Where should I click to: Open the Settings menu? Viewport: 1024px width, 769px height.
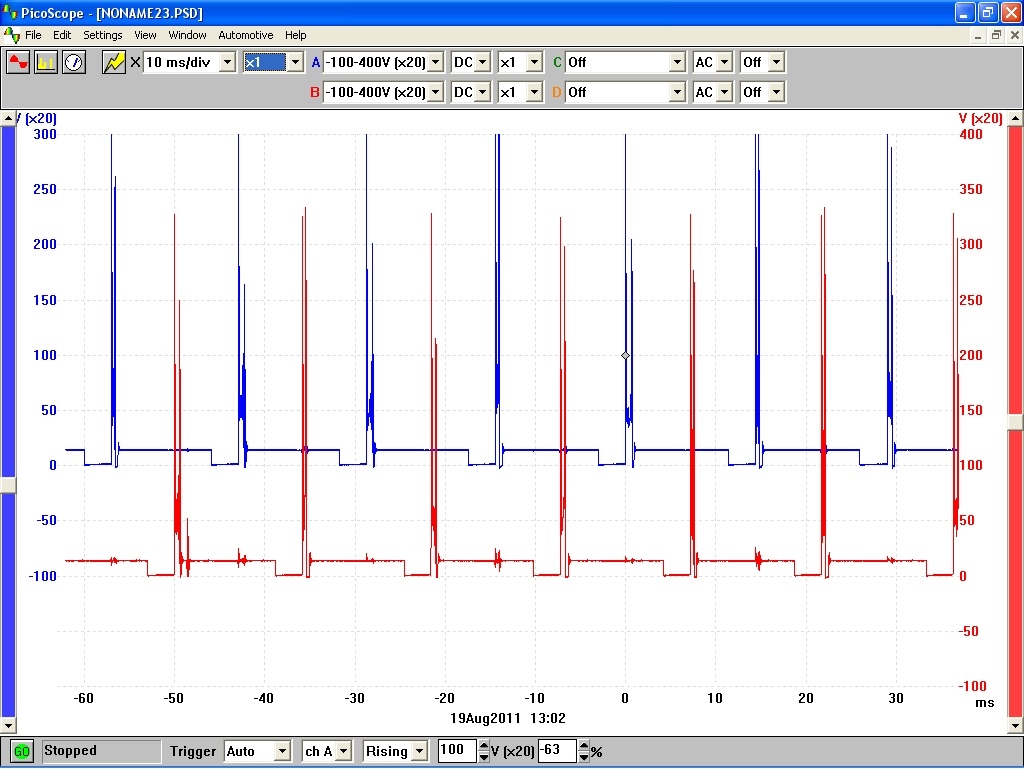(x=102, y=35)
